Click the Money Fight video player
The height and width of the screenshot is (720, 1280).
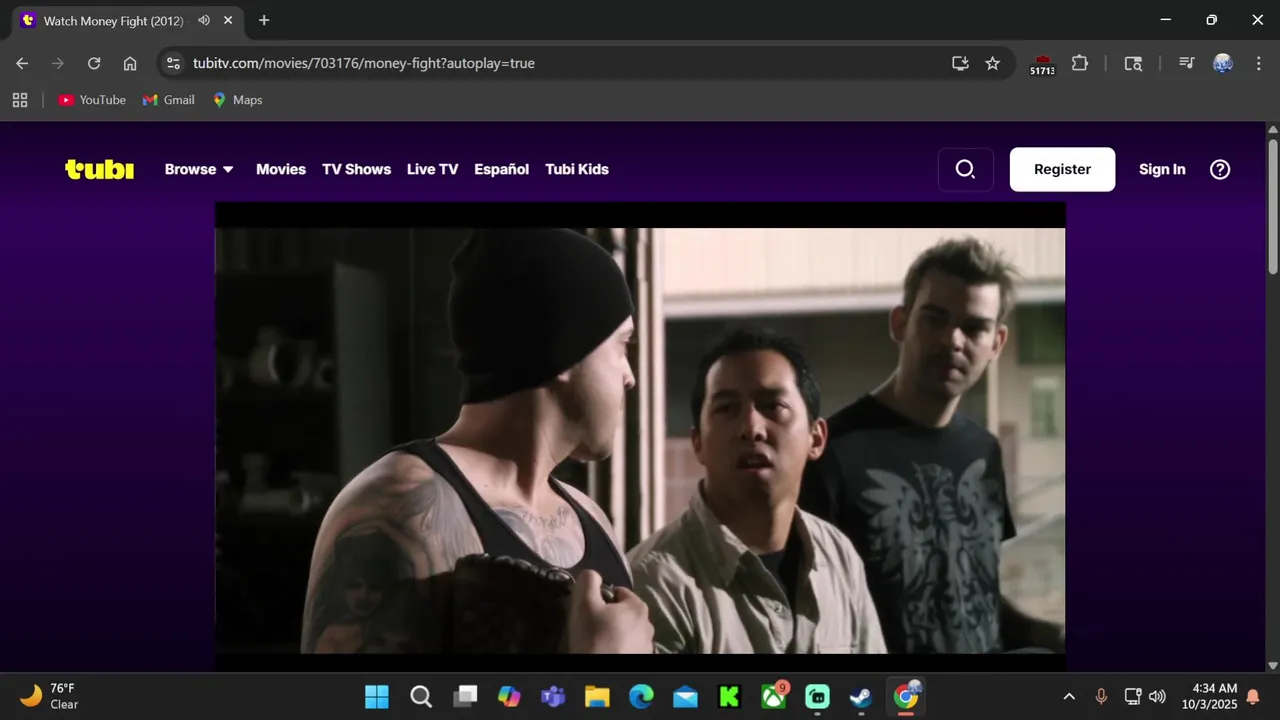pos(640,437)
